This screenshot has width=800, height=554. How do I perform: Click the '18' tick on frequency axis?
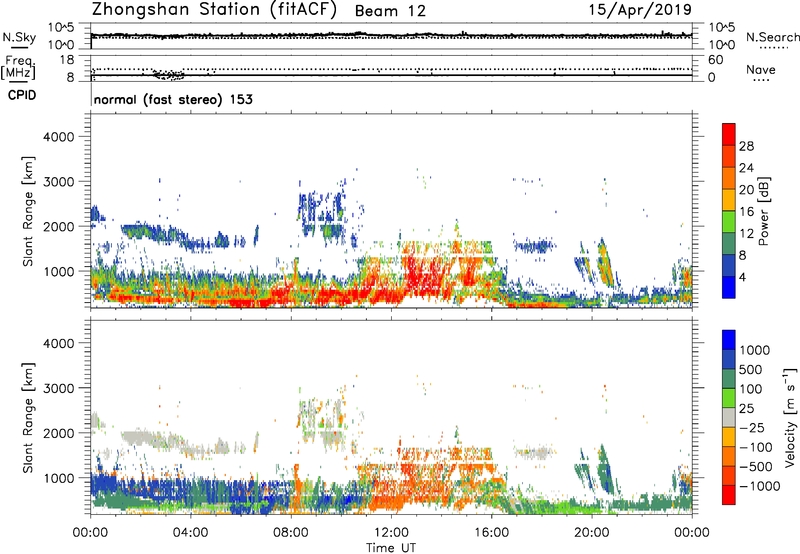coord(67,60)
